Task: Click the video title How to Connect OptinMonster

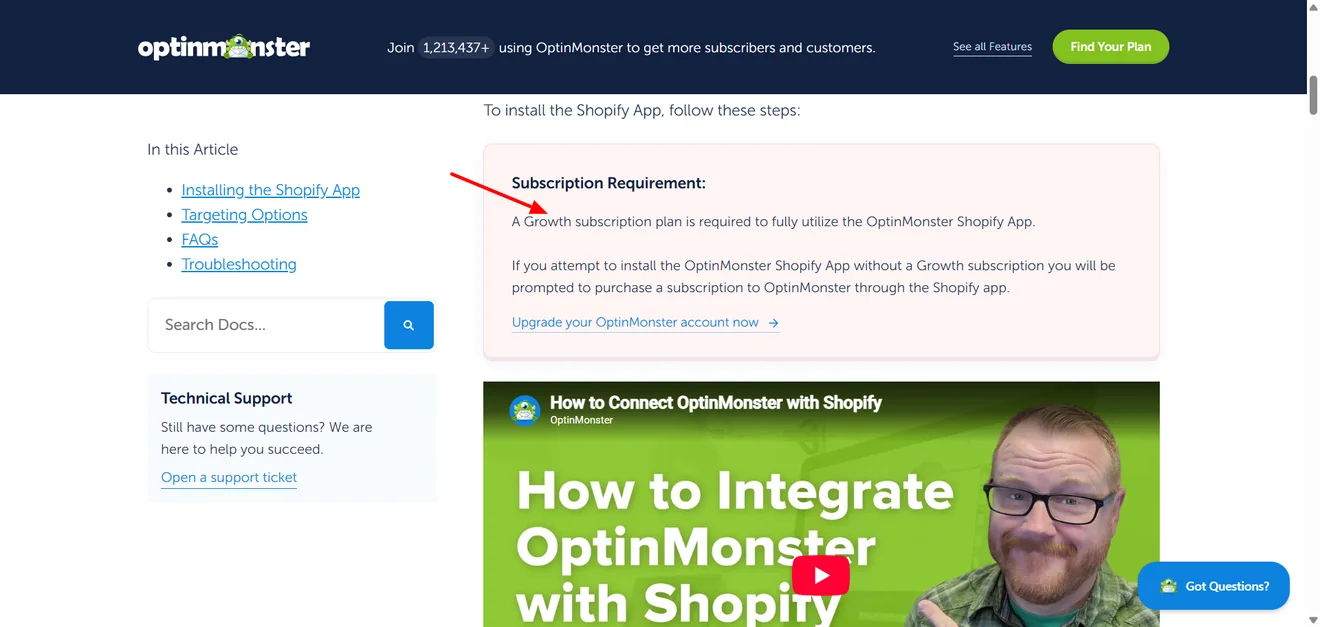Action: pos(716,403)
